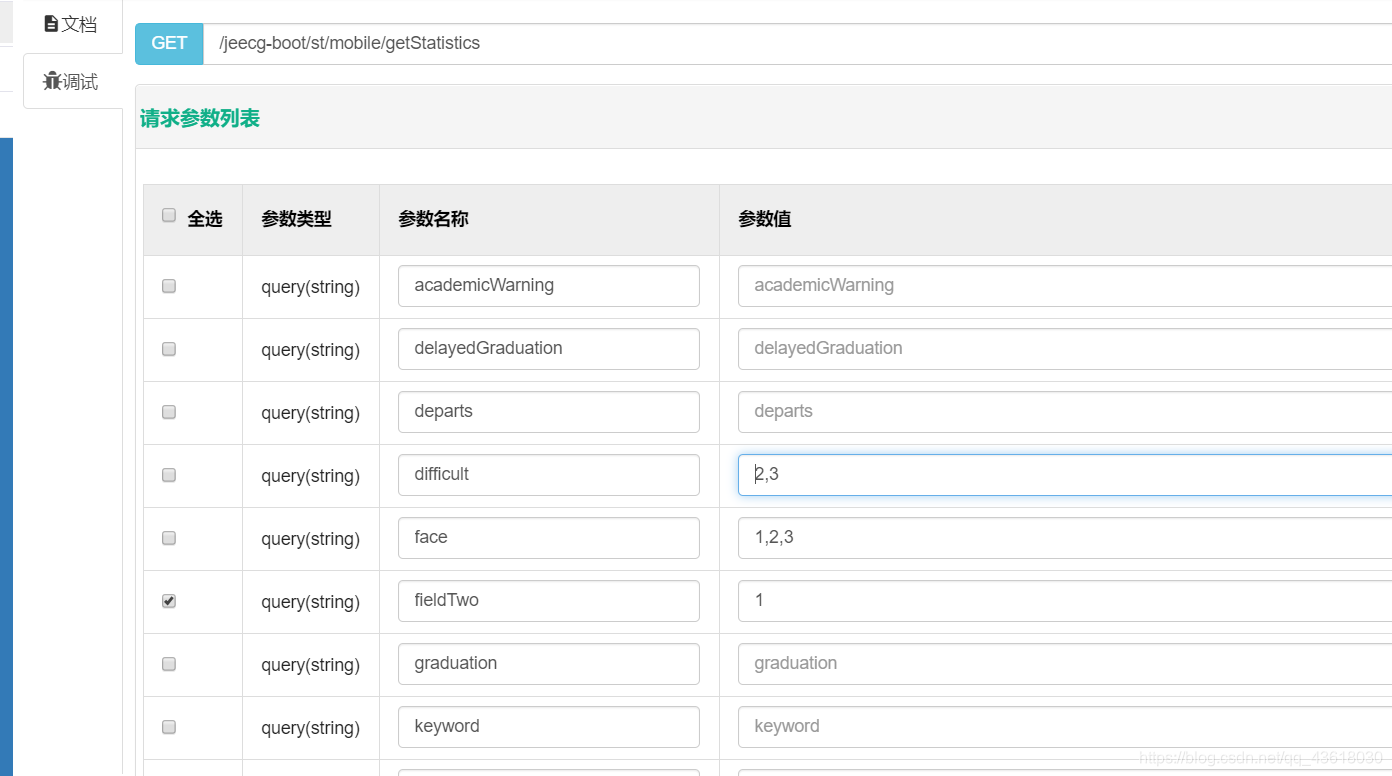
Task: Check the keyword row checkbox
Action: 169,727
